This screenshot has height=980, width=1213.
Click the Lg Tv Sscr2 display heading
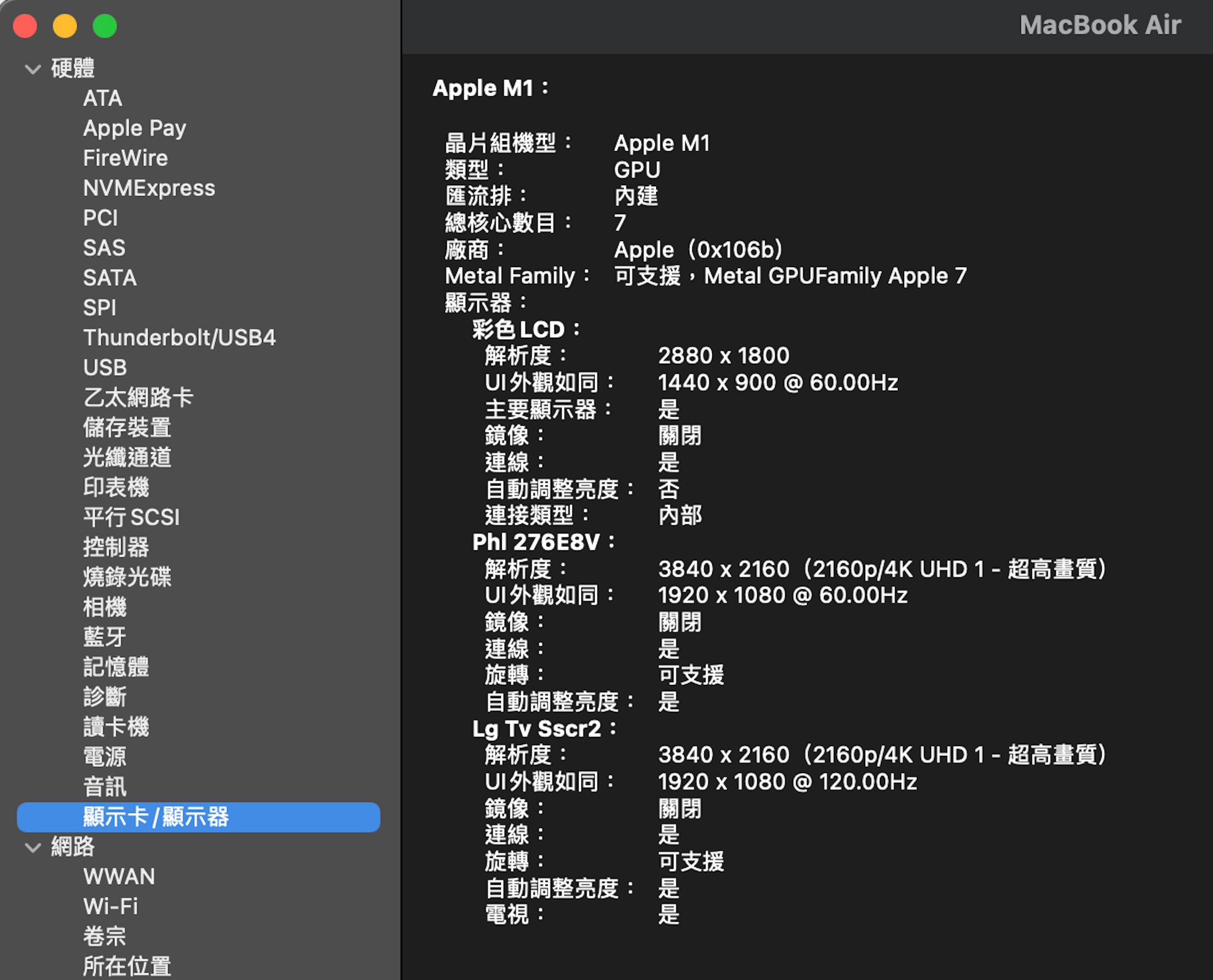click(x=536, y=729)
